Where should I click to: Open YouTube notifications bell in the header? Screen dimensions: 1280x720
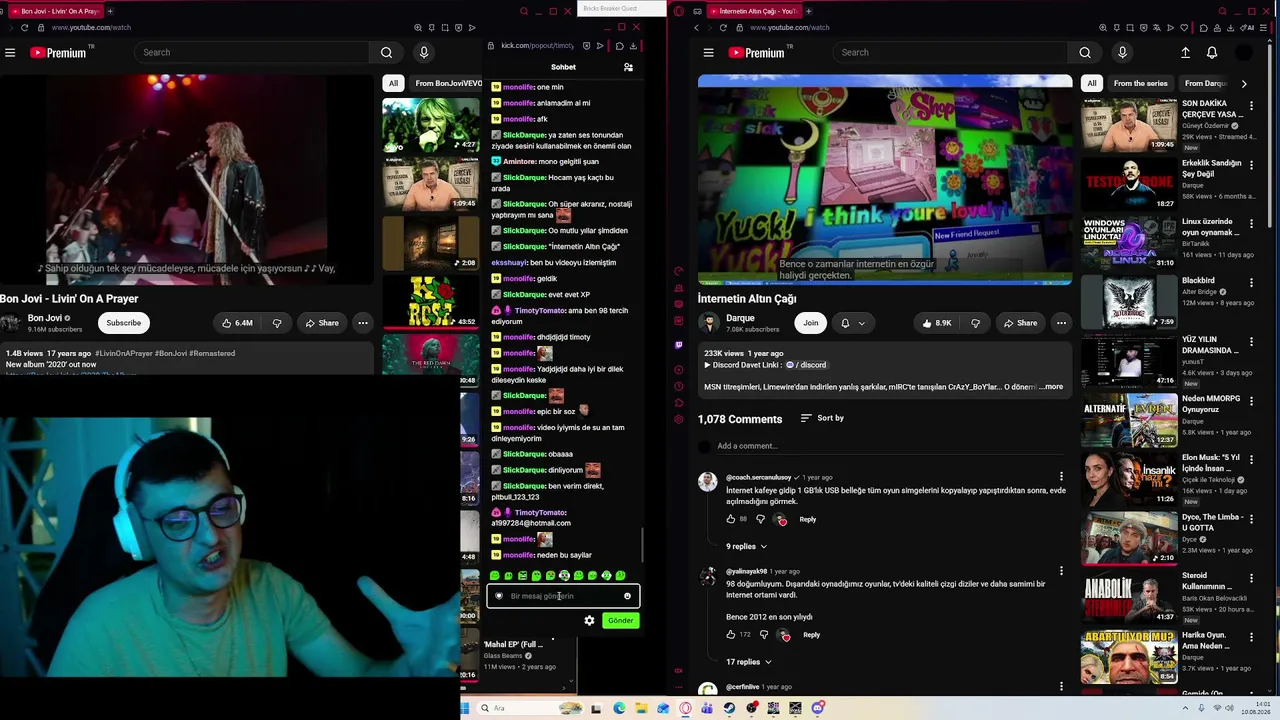point(1212,52)
